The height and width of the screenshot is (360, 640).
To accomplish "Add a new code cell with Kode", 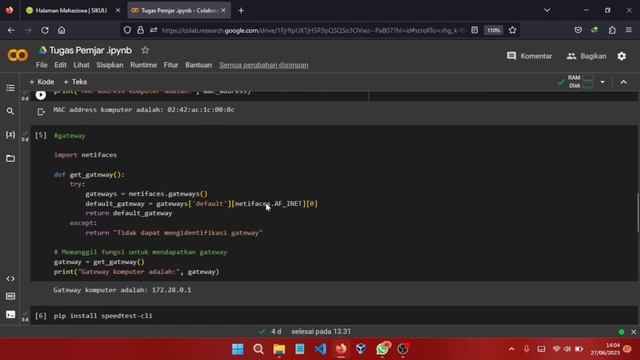I will [42, 82].
